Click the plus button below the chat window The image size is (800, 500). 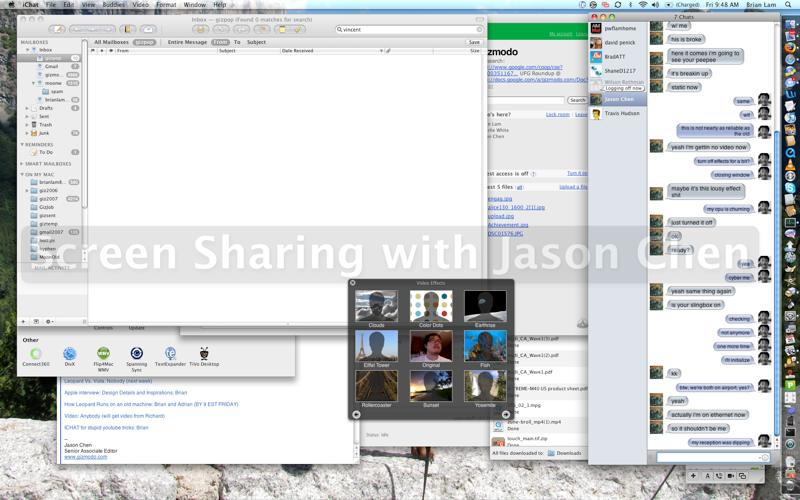pos(693,476)
